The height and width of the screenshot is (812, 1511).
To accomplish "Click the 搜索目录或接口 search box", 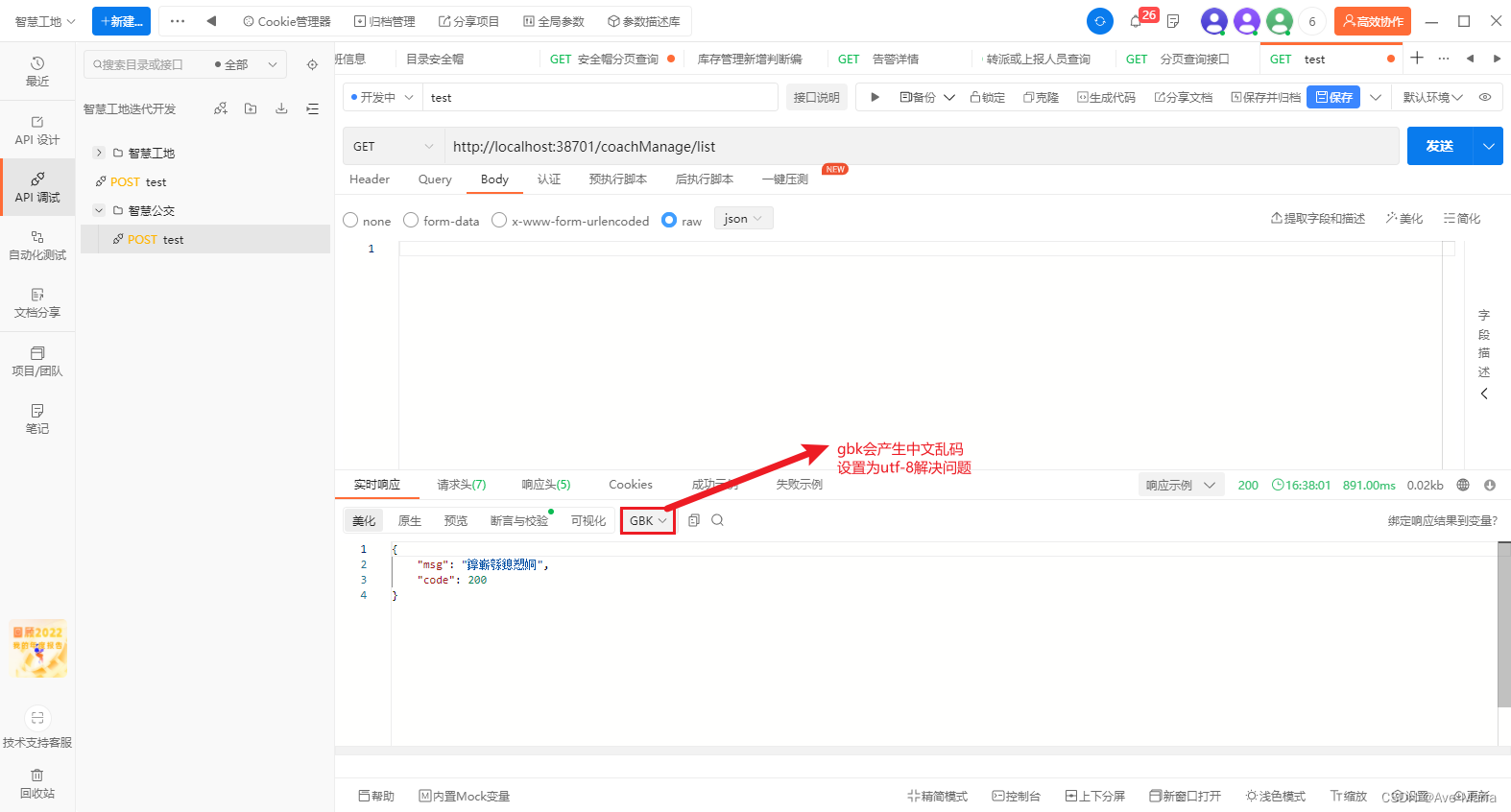I will (148, 64).
